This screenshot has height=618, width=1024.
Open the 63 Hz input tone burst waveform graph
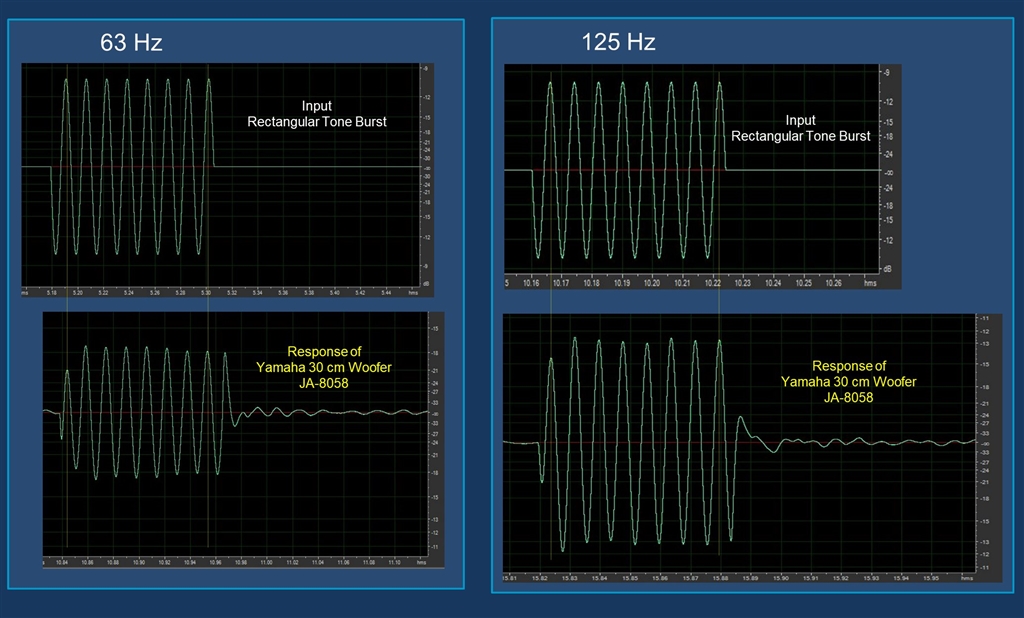coord(227,180)
